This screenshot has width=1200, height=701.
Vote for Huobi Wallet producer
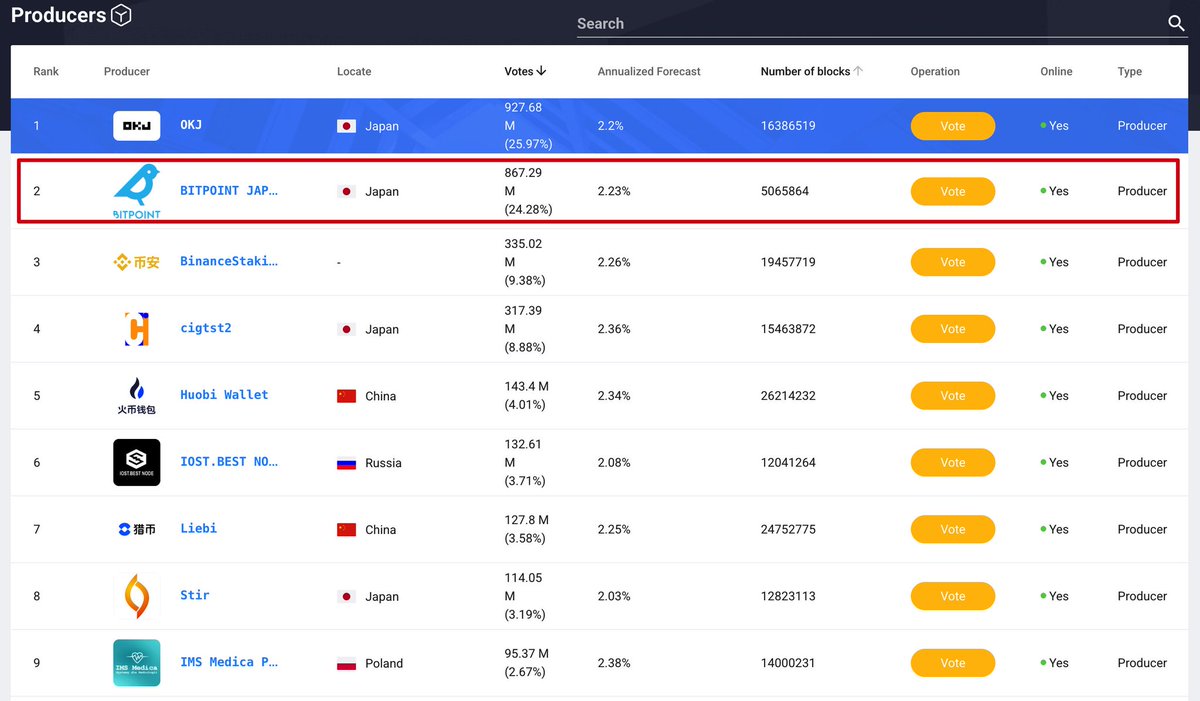[x=952, y=396]
